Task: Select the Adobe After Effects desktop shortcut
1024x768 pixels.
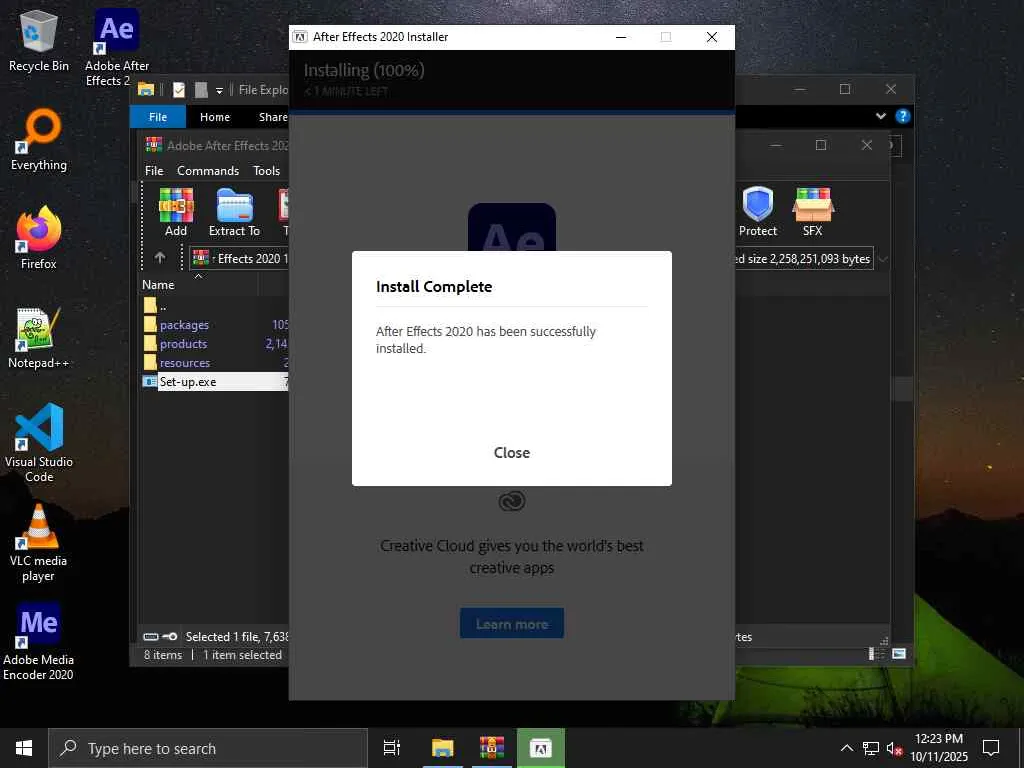Action: [117, 47]
